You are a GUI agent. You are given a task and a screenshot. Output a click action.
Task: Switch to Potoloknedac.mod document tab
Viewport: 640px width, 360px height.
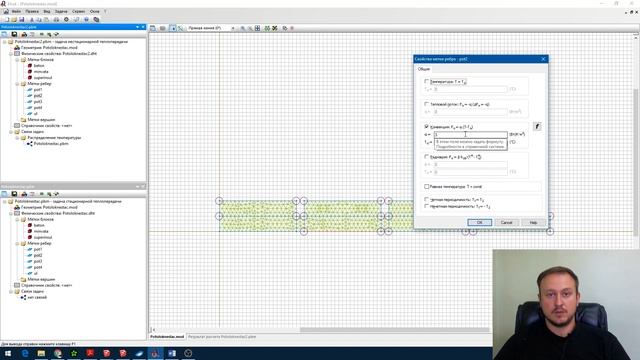(x=167, y=337)
